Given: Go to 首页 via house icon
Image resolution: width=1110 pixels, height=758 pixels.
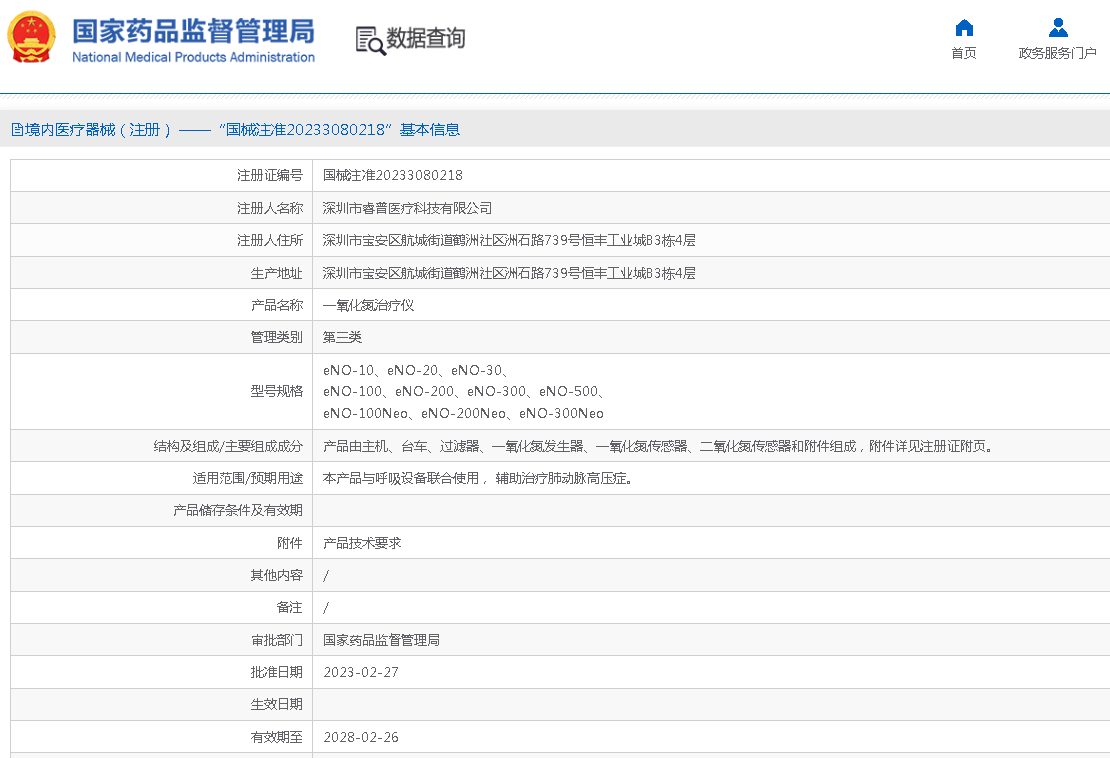Looking at the screenshot, I should (964, 28).
